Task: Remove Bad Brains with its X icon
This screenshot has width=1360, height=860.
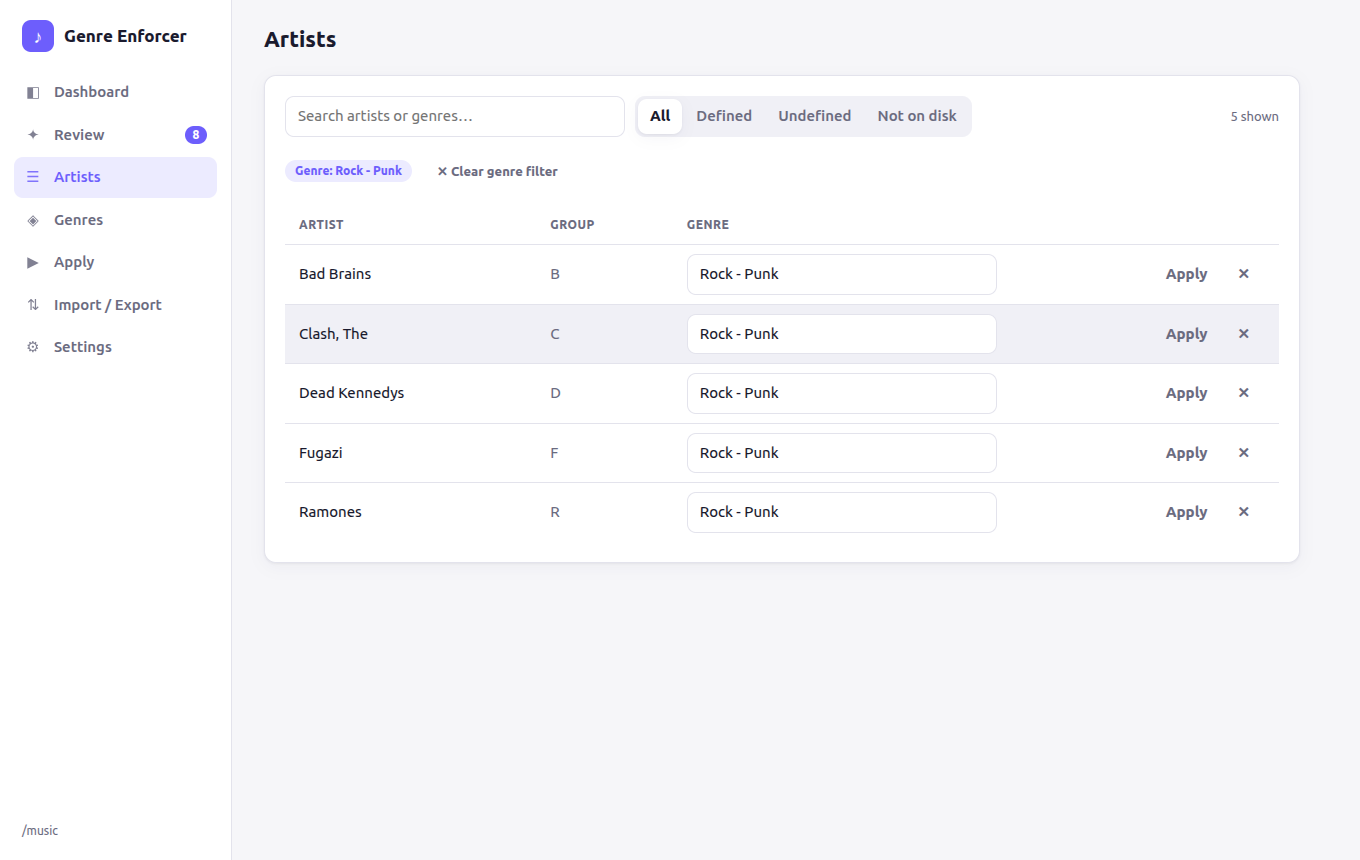Action: pyautogui.click(x=1244, y=274)
